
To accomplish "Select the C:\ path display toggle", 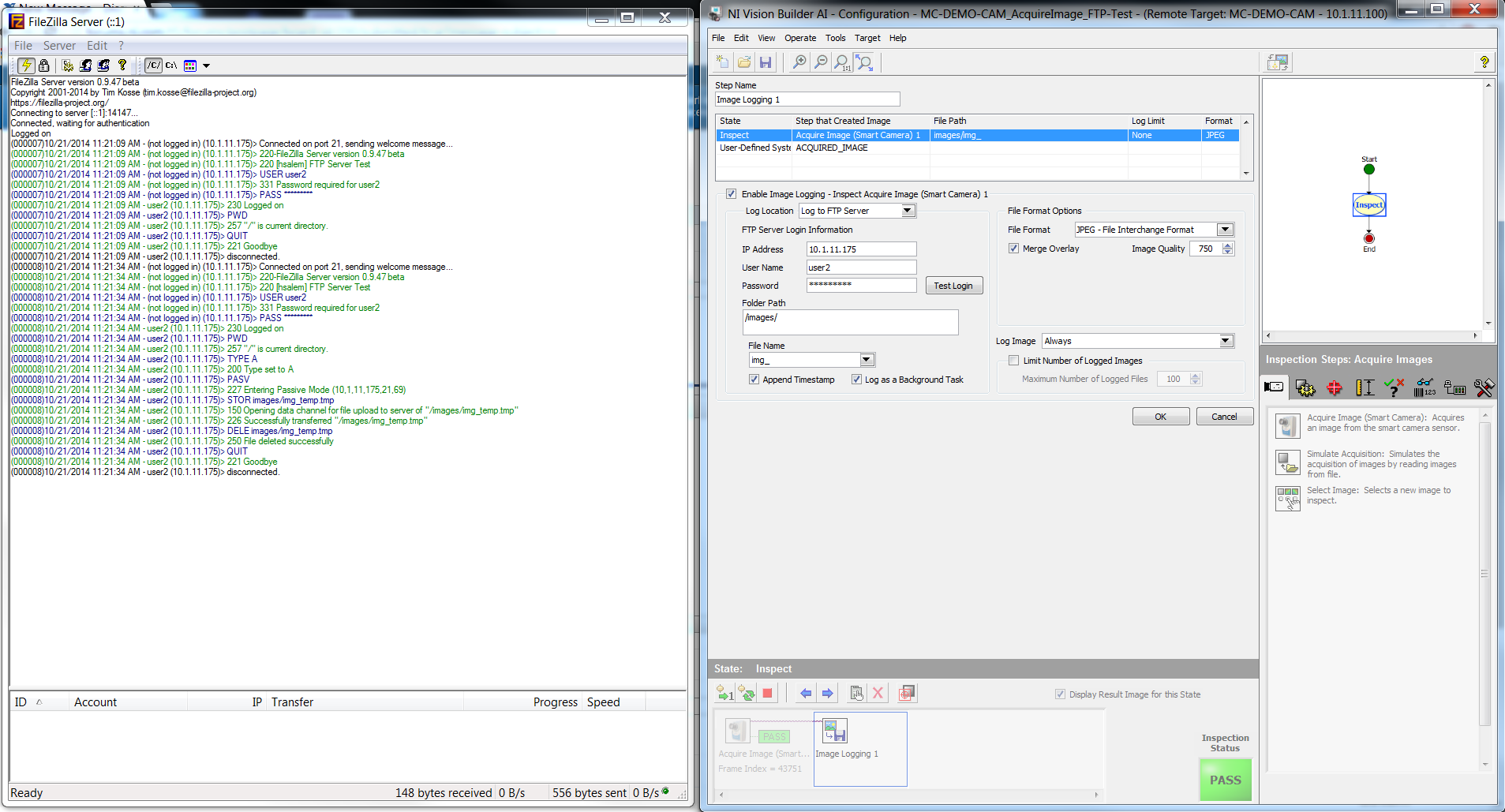I will (x=171, y=65).
